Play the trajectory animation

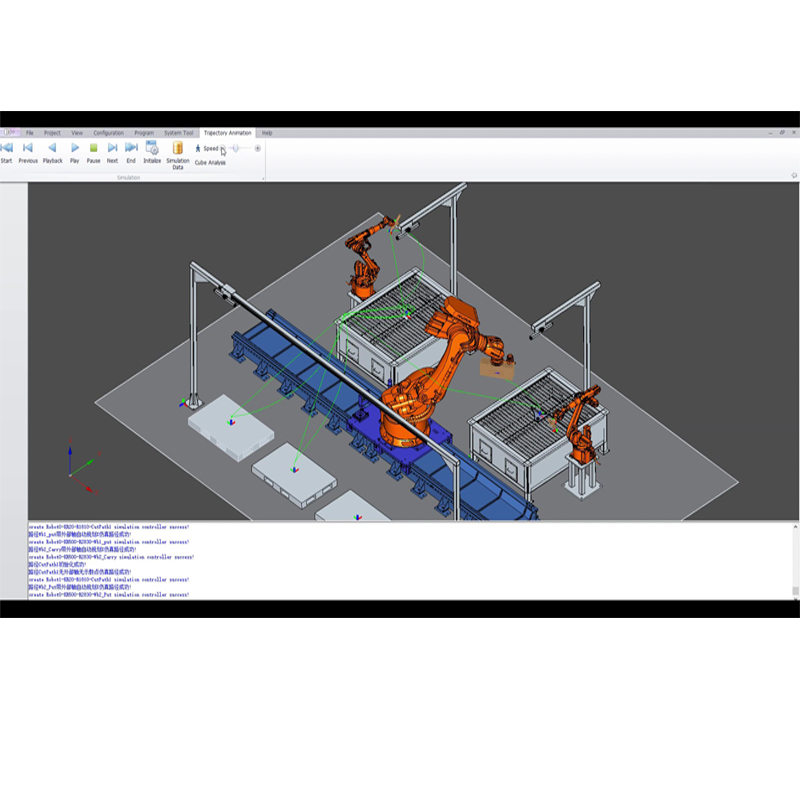75,153
